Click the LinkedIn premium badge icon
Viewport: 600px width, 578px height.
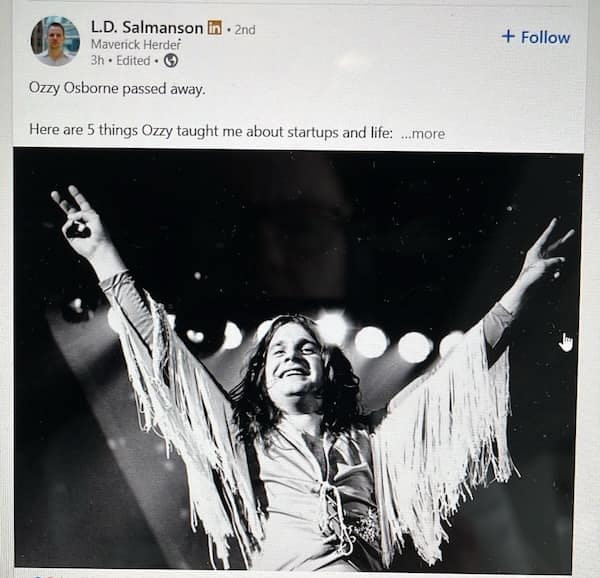pos(215,28)
